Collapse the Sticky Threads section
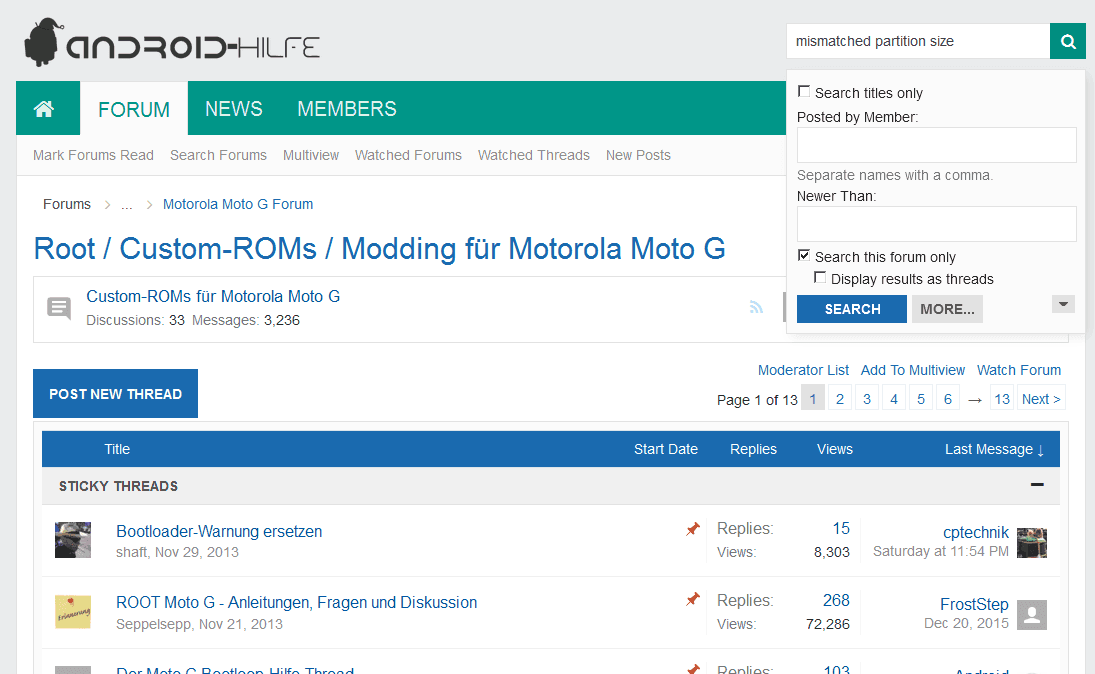 pos(1037,485)
